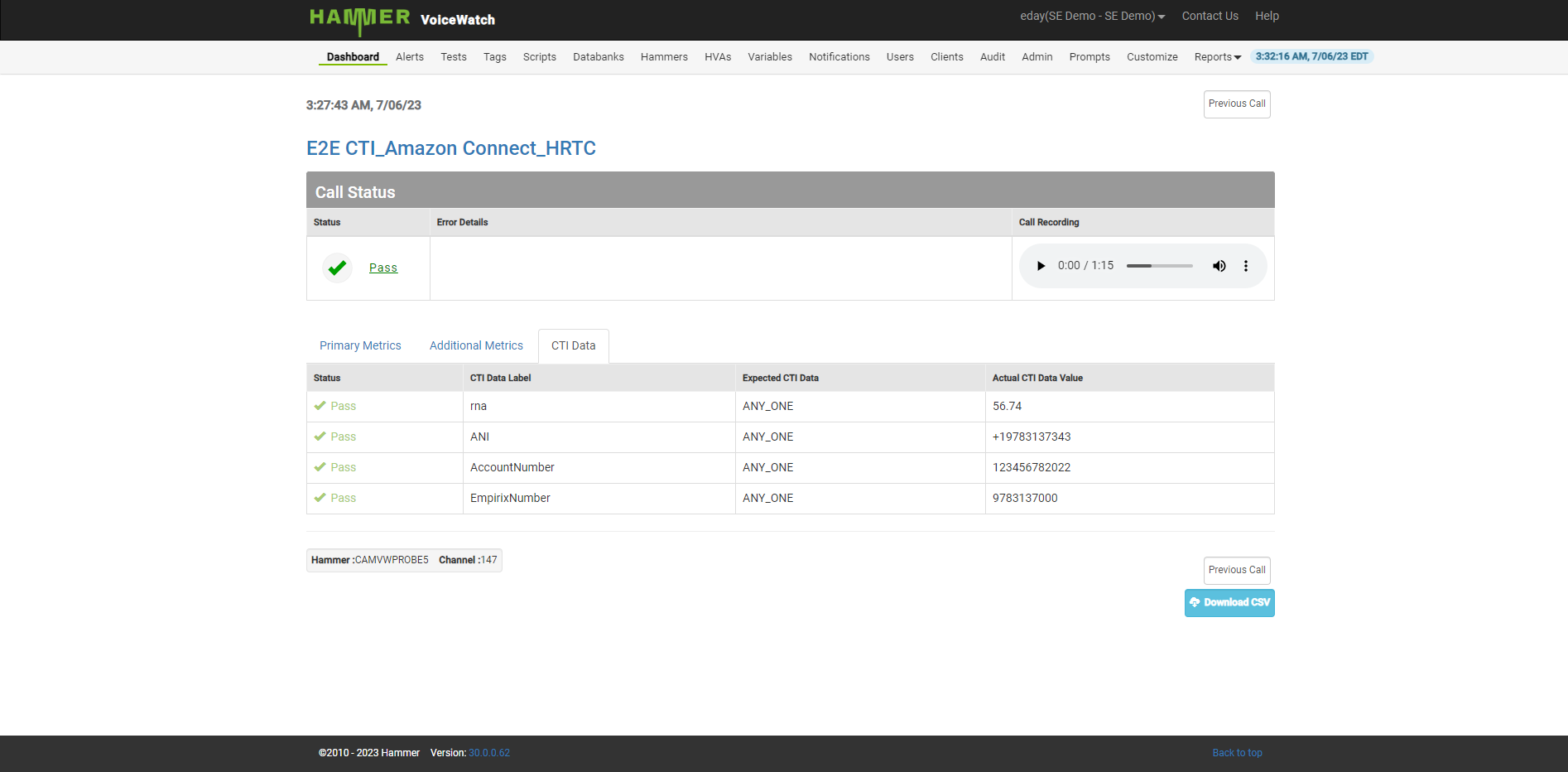This screenshot has width=1568, height=772.
Task: Switch to the Additional Metrics tab
Action: click(475, 345)
